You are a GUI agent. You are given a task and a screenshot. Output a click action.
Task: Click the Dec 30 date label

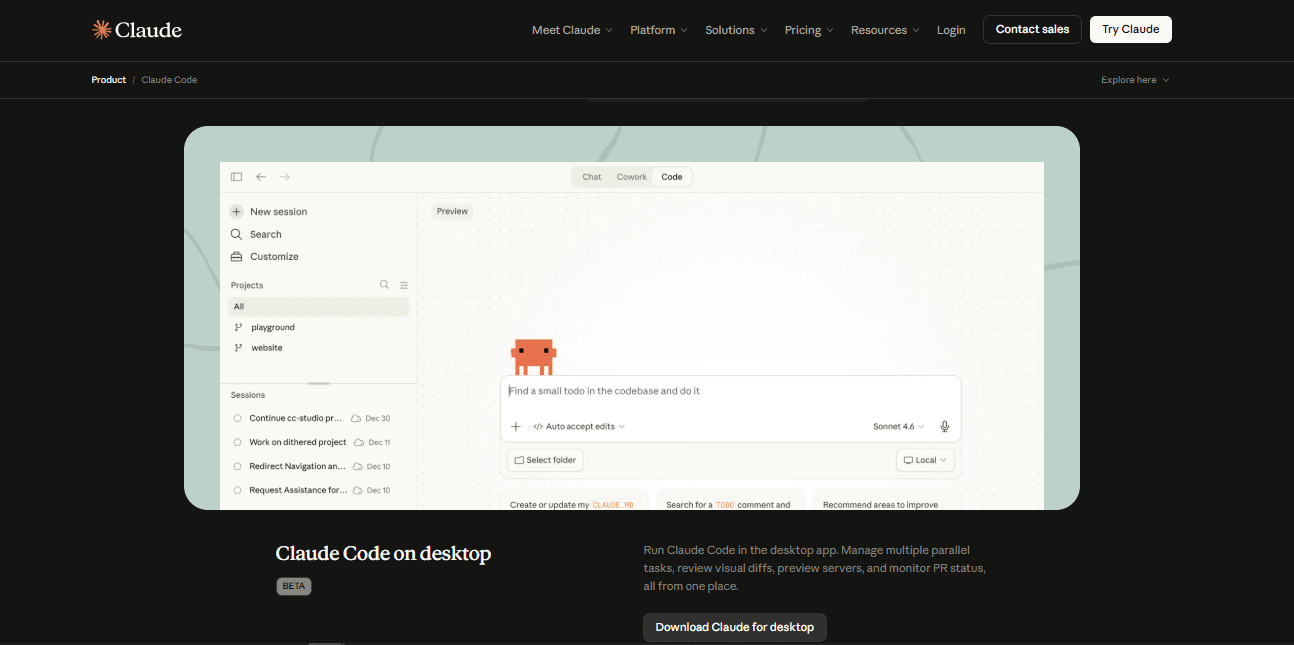click(378, 418)
